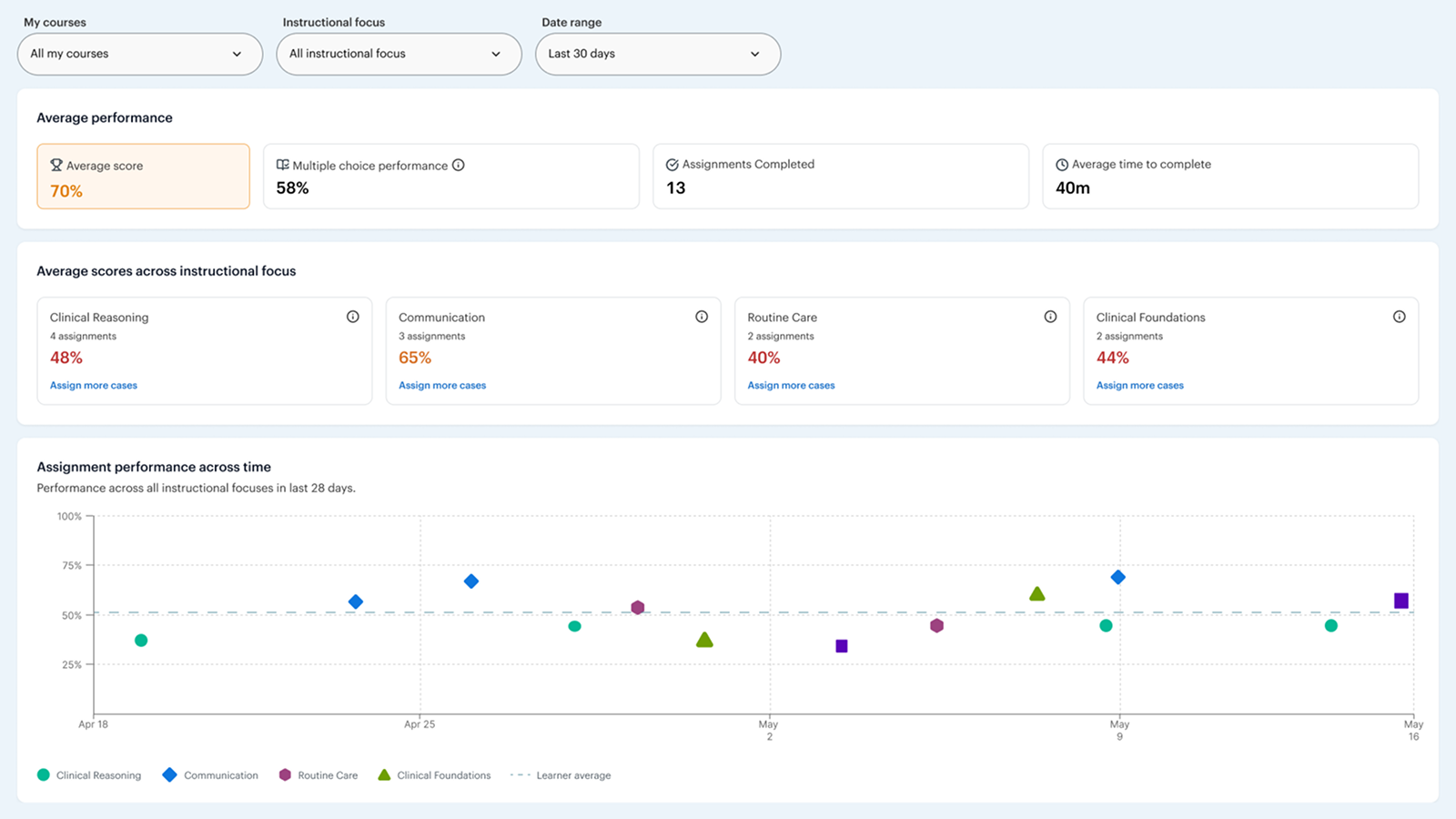1456x819 pixels.
Task: Click Assign more cases under Routine Care
Action: 791,386
